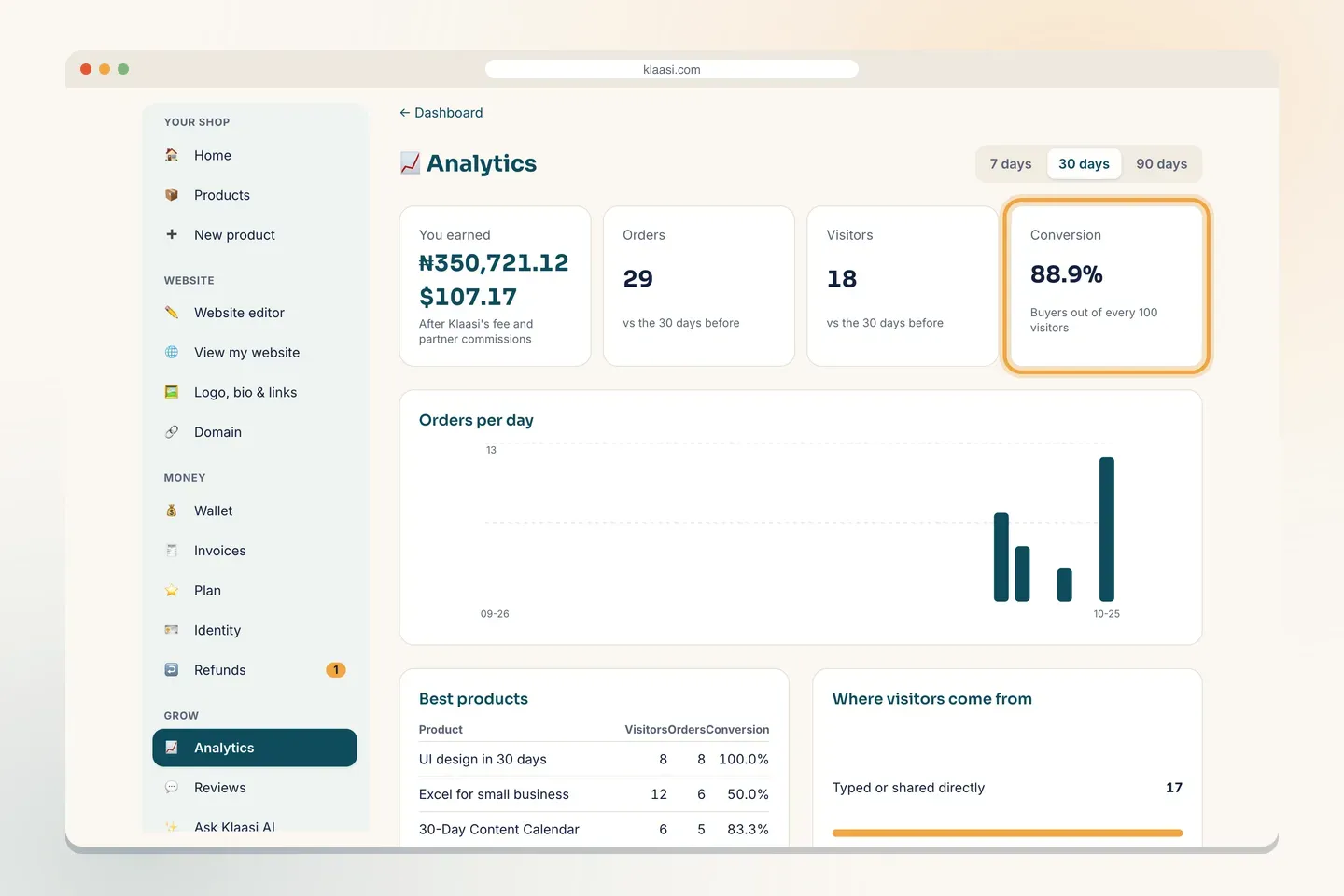Screen dimensions: 1344x896
Task: Click the speech bubble icon for Reviews
Action: point(172,788)
